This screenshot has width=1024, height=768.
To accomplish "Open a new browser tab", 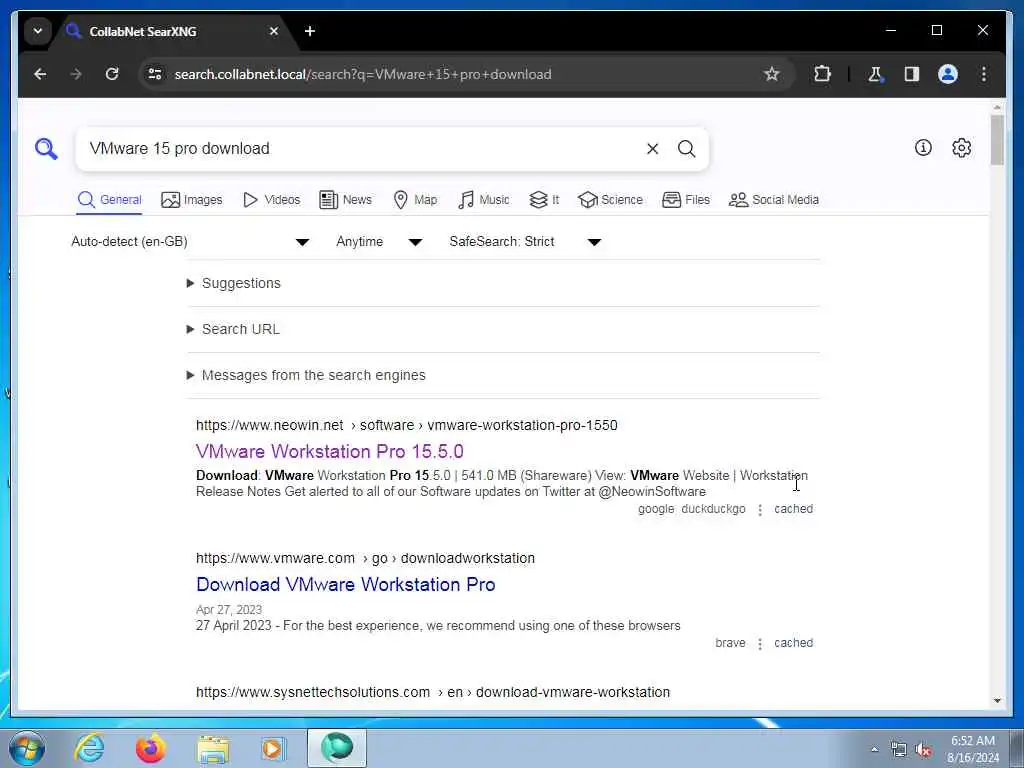I will 310,31.
